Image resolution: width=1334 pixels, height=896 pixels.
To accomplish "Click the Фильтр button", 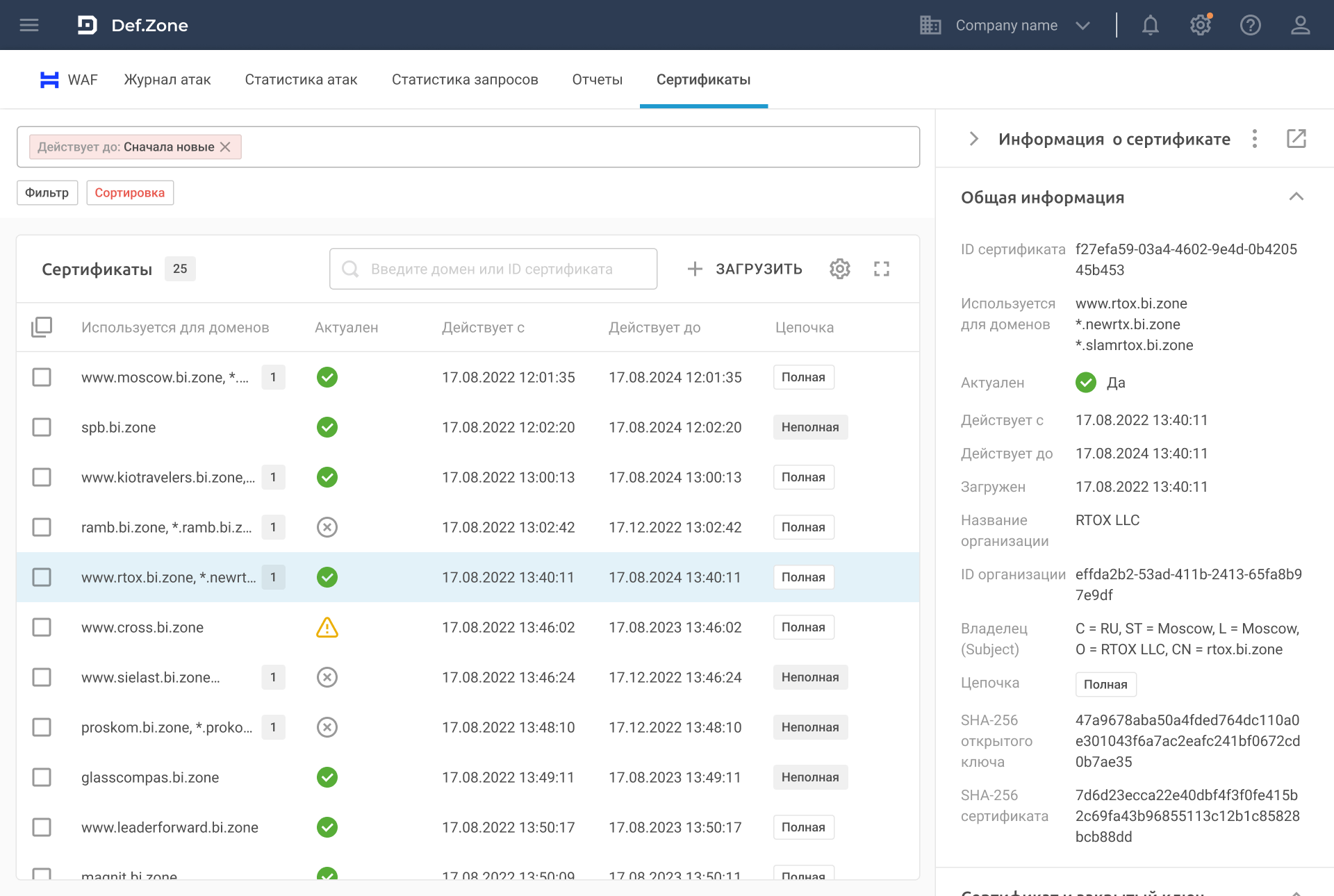I will 47,192.
